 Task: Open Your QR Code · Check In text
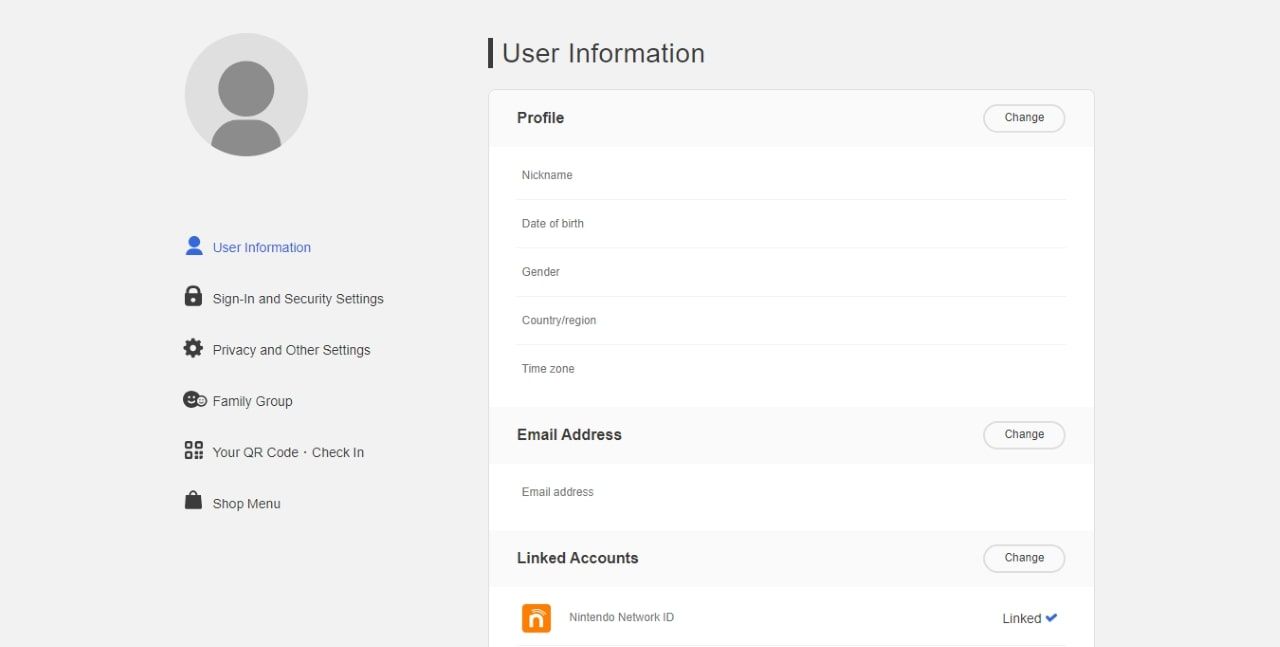pyautogui.click(x=288, y=452)
